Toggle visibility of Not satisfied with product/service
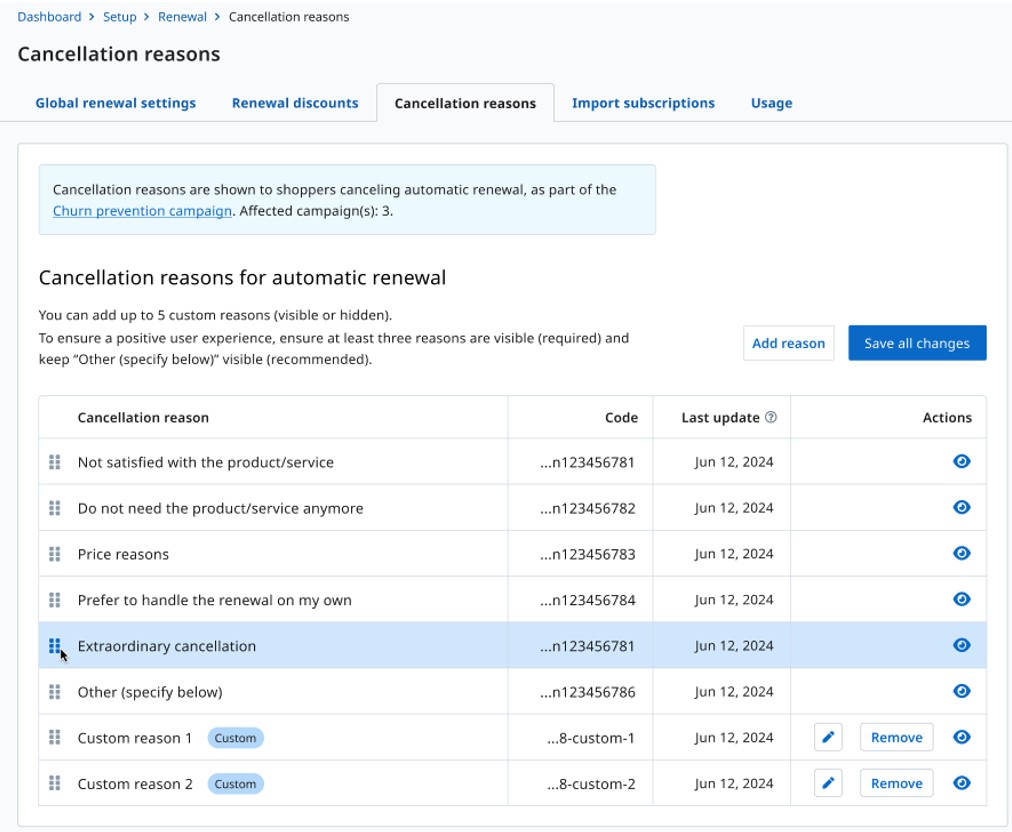 [x=962, y=462]
